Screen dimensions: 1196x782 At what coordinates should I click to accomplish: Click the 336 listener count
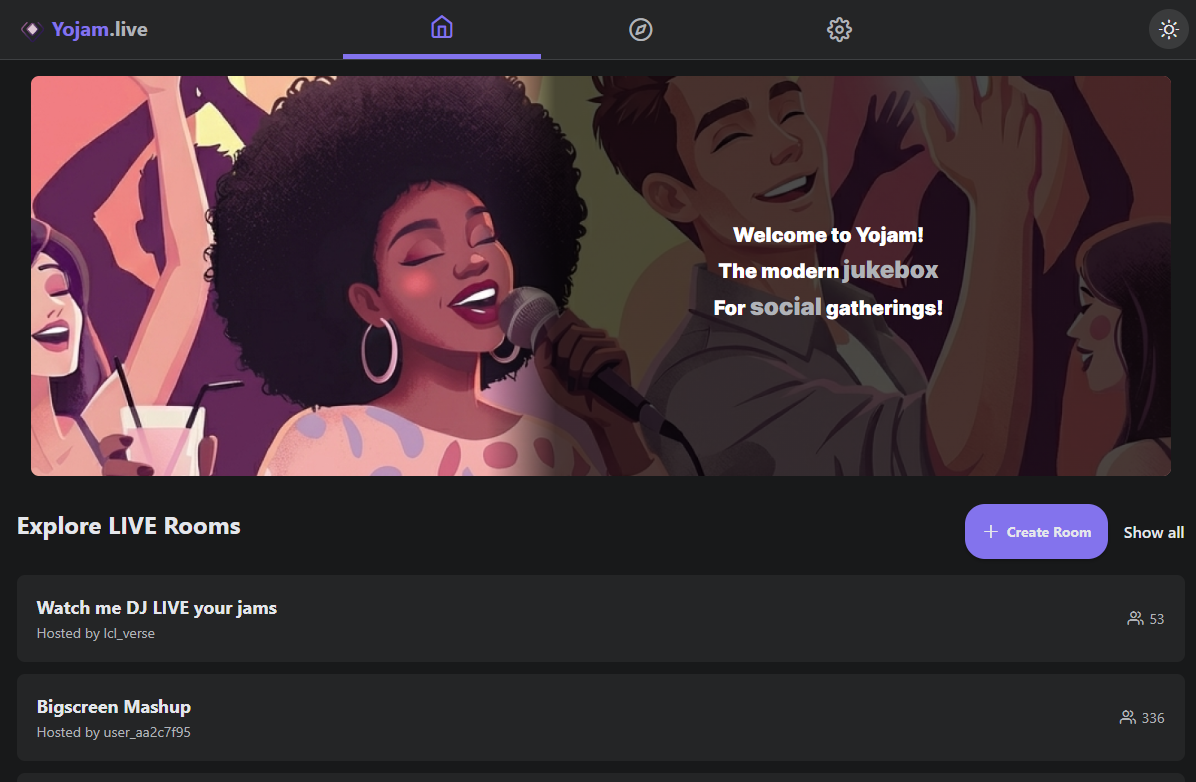click(x=1153, y=717)
